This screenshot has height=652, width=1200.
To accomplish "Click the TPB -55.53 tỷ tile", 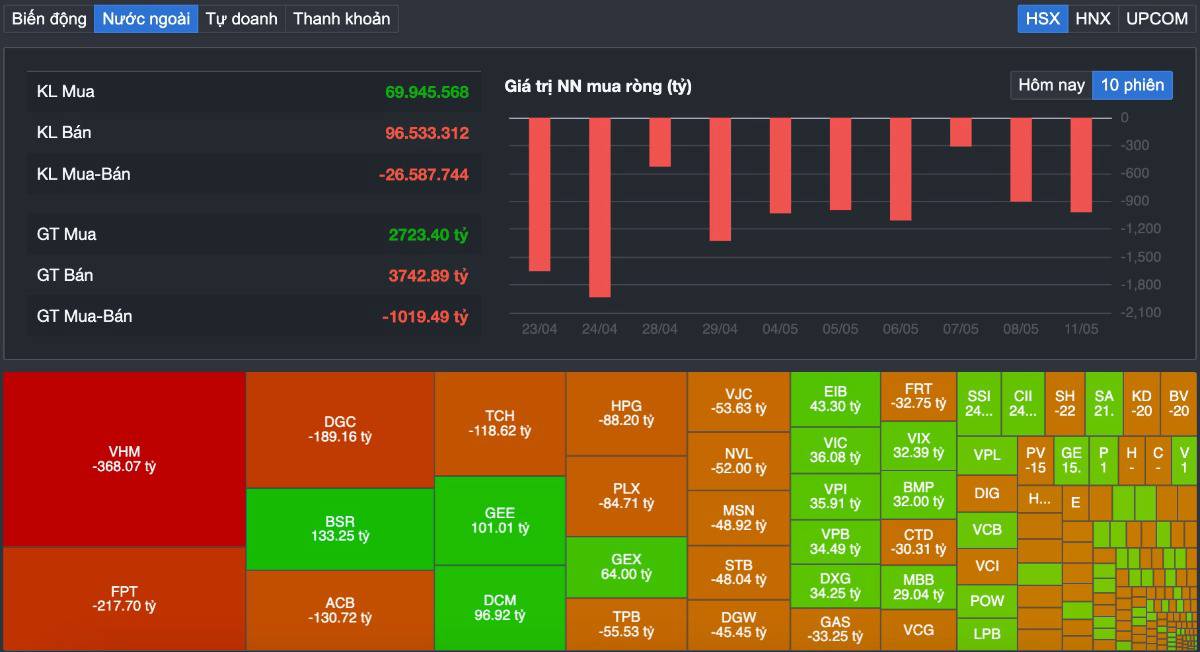I will [626, 624].
